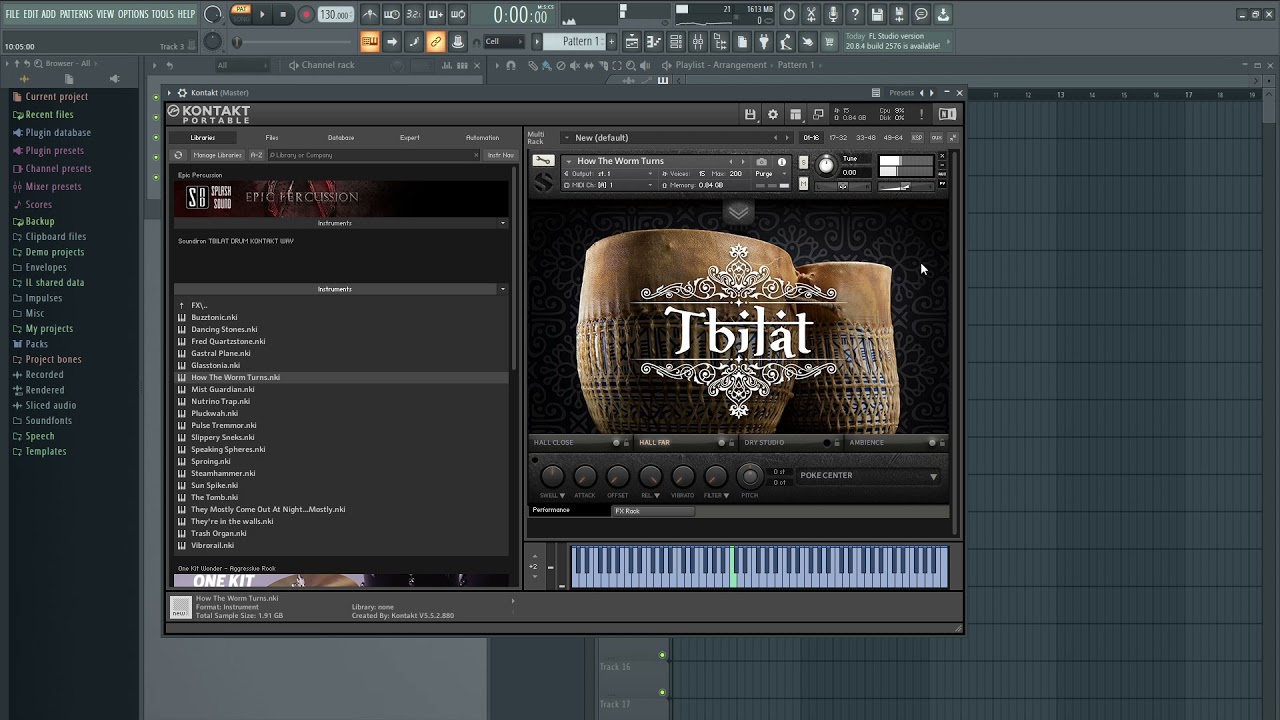Toggle DRY STUDIO mic power LED
Viewport: 1280px width, 720px height.
(x=827, y=442)
